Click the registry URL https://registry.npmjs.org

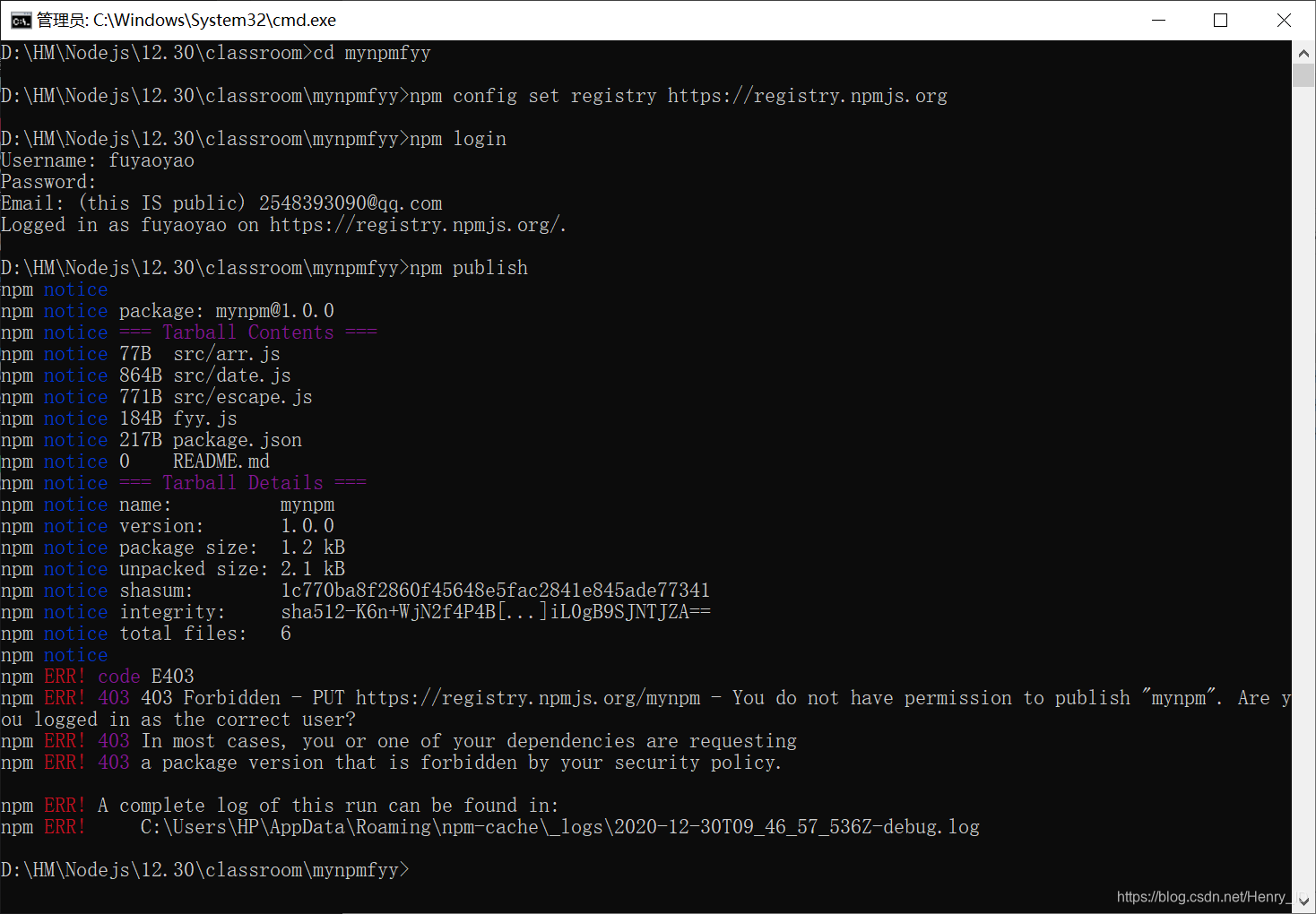point(807,96)
